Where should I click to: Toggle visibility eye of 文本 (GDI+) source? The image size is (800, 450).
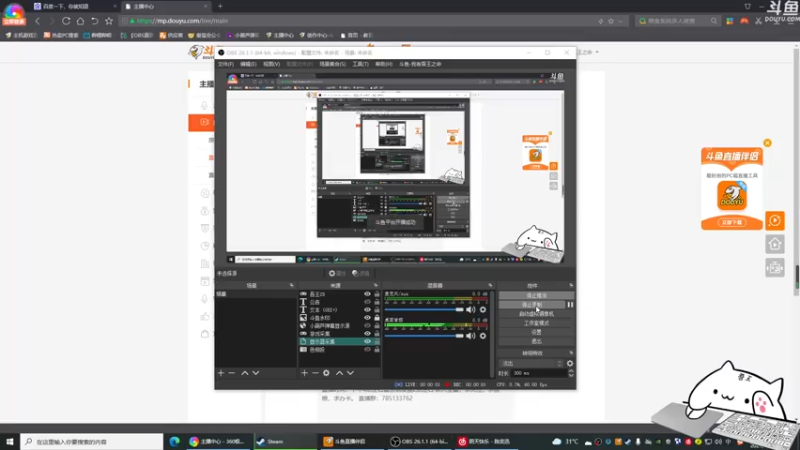click(x=367, y=310)
